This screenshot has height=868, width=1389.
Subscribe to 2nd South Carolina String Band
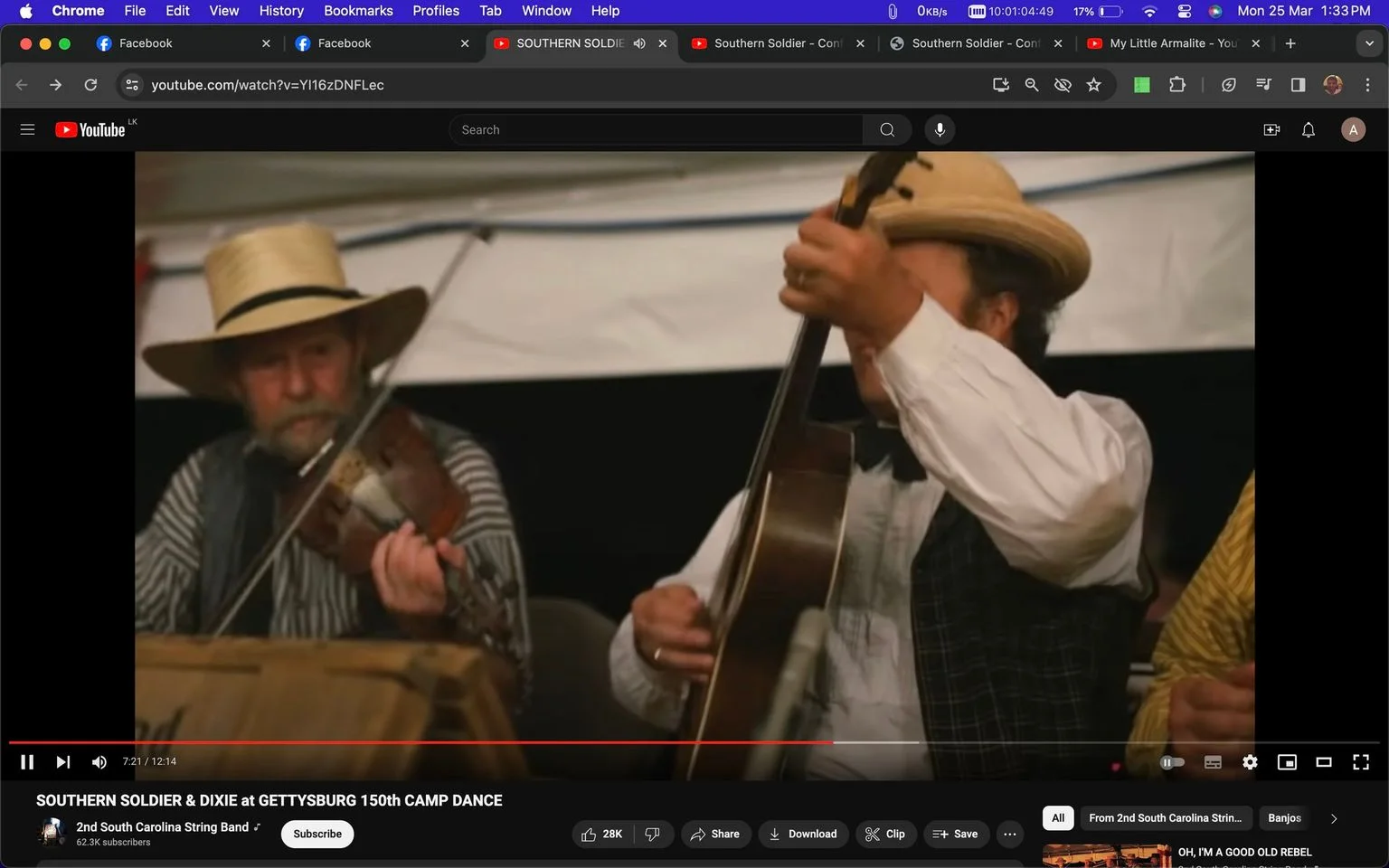pyautogui.click(x=317, y=835)
